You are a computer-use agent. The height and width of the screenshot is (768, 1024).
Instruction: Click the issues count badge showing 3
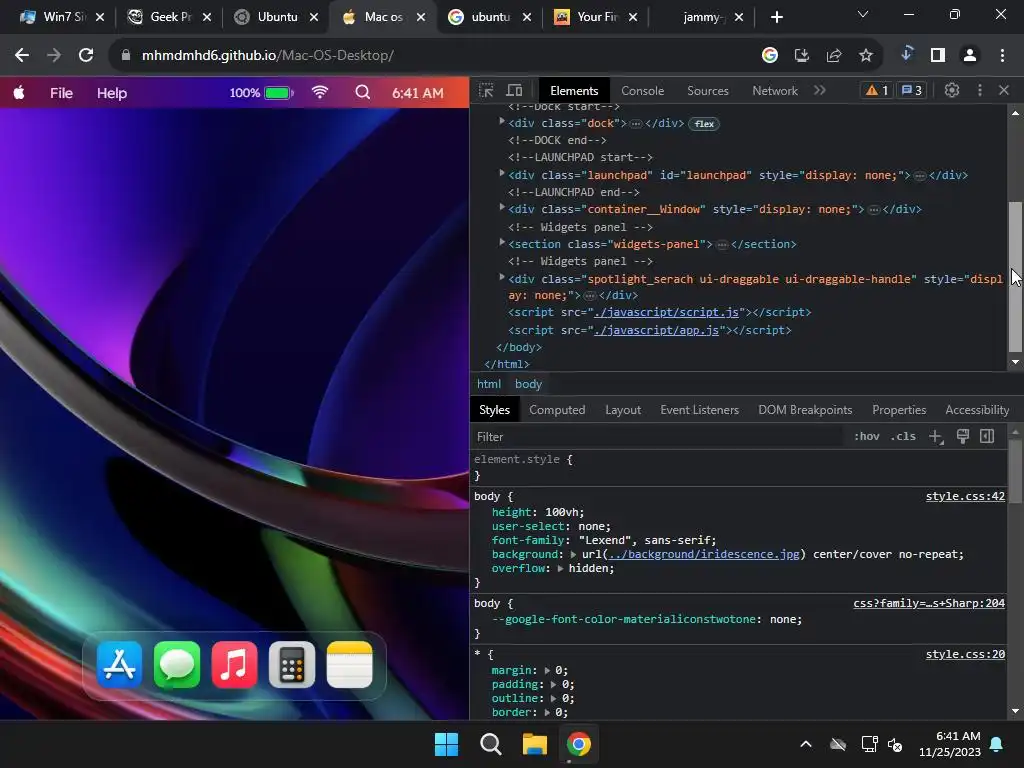(x=912, y=90)
